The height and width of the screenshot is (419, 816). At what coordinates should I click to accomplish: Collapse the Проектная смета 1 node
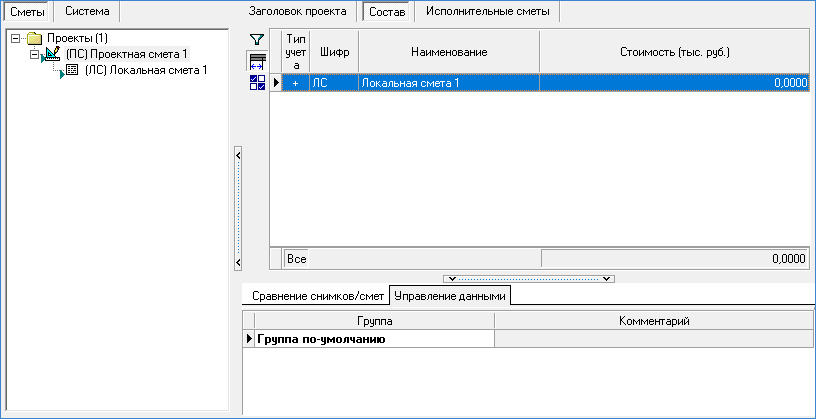coord(33,54)
